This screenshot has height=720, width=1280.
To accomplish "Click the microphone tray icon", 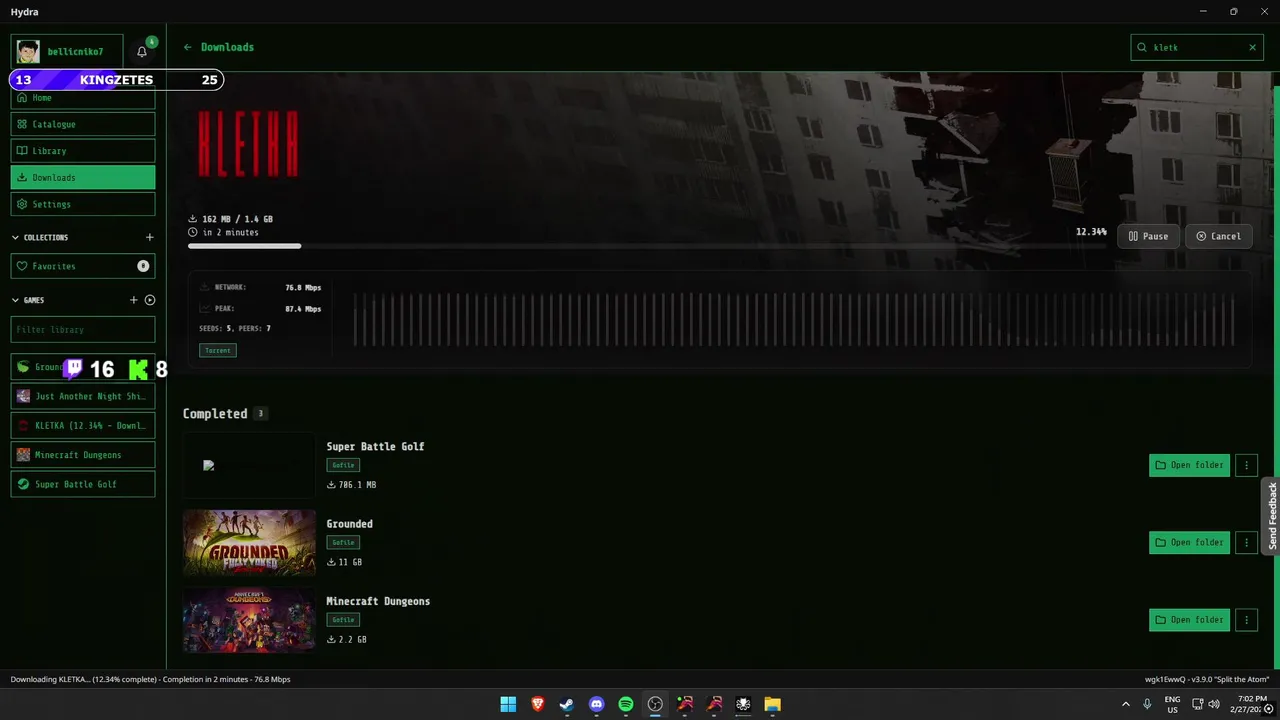I will (1147, 704).
